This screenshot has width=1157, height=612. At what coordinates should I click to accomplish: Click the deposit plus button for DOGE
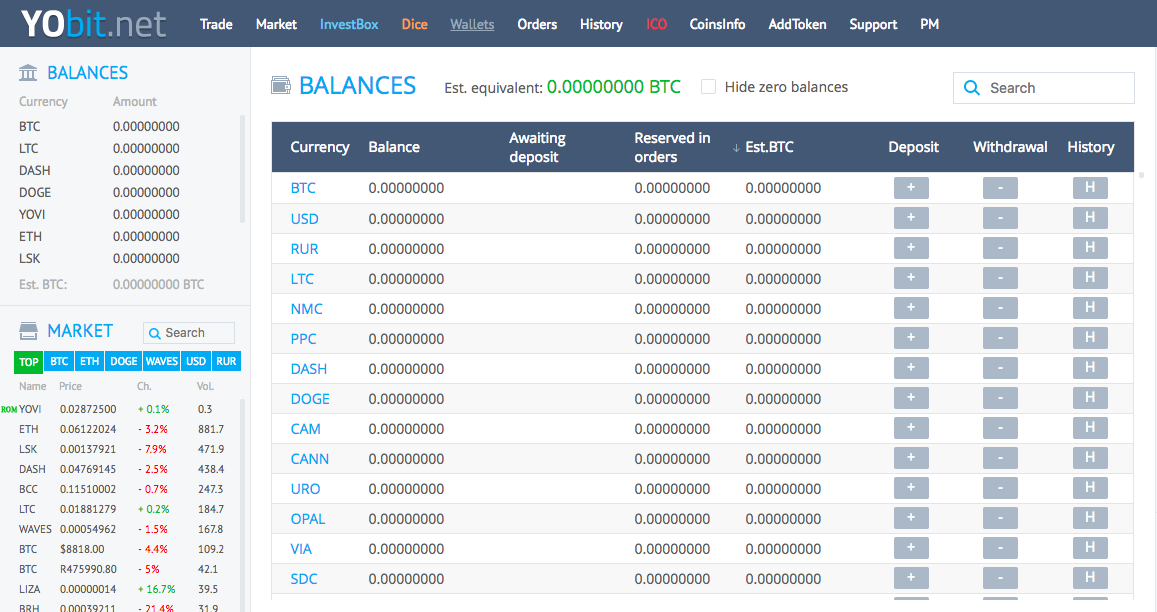pos(911,398)
